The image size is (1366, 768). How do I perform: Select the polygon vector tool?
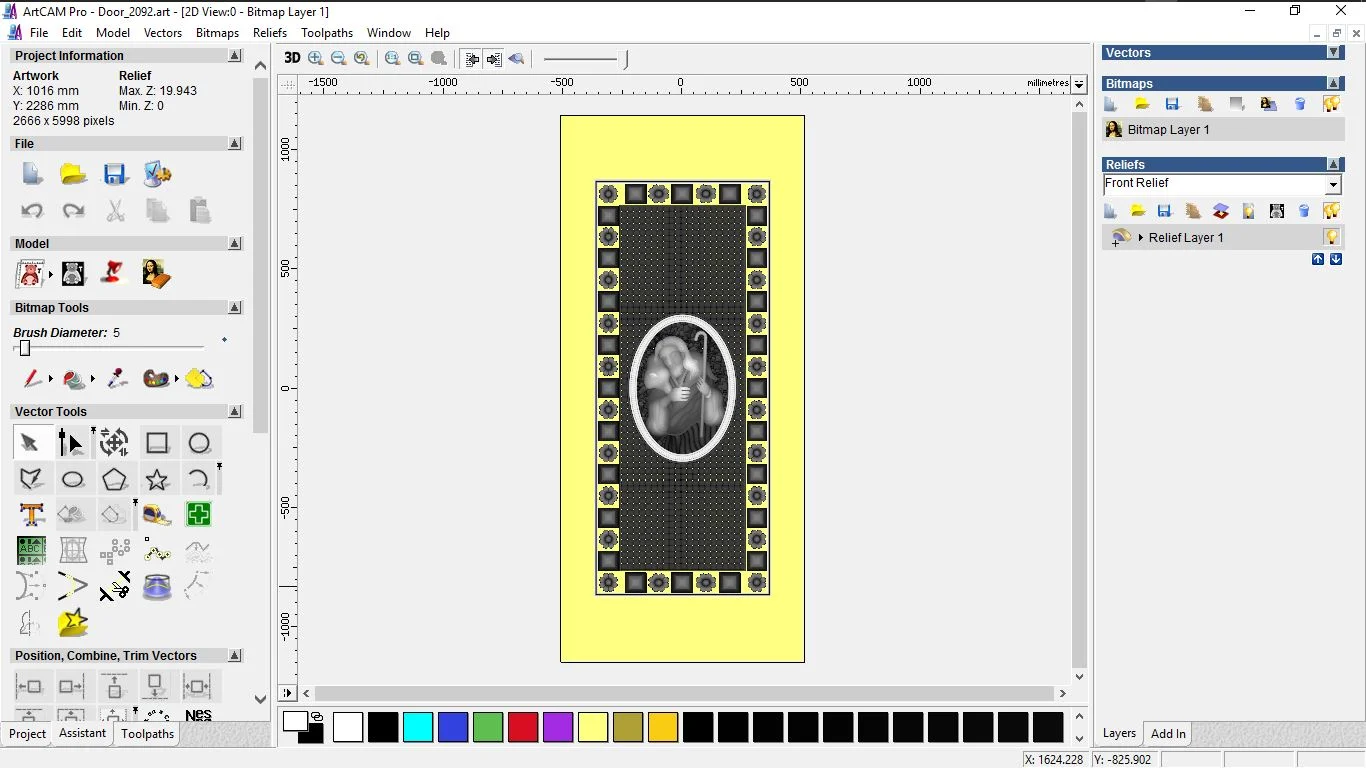[115, 479]
